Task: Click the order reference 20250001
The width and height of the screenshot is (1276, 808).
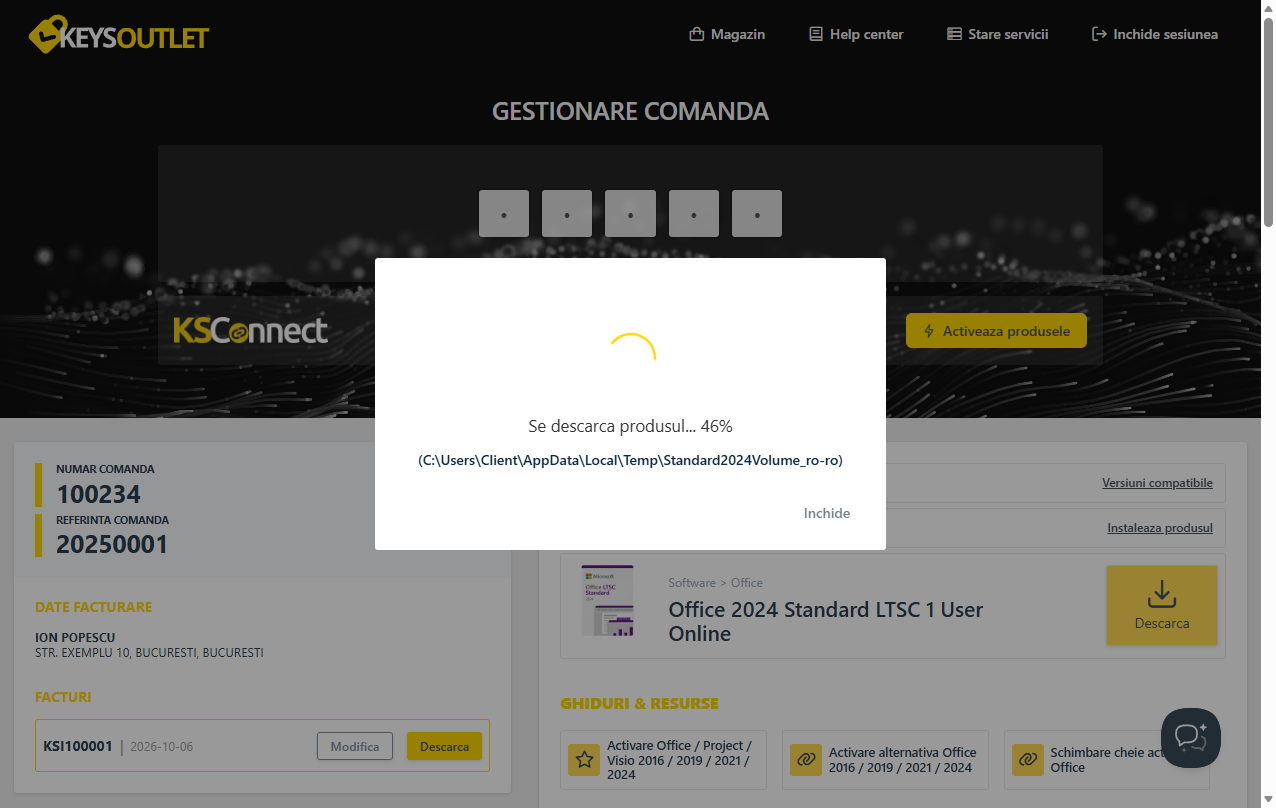Action: pyautogui.click(x=112, y=545)
